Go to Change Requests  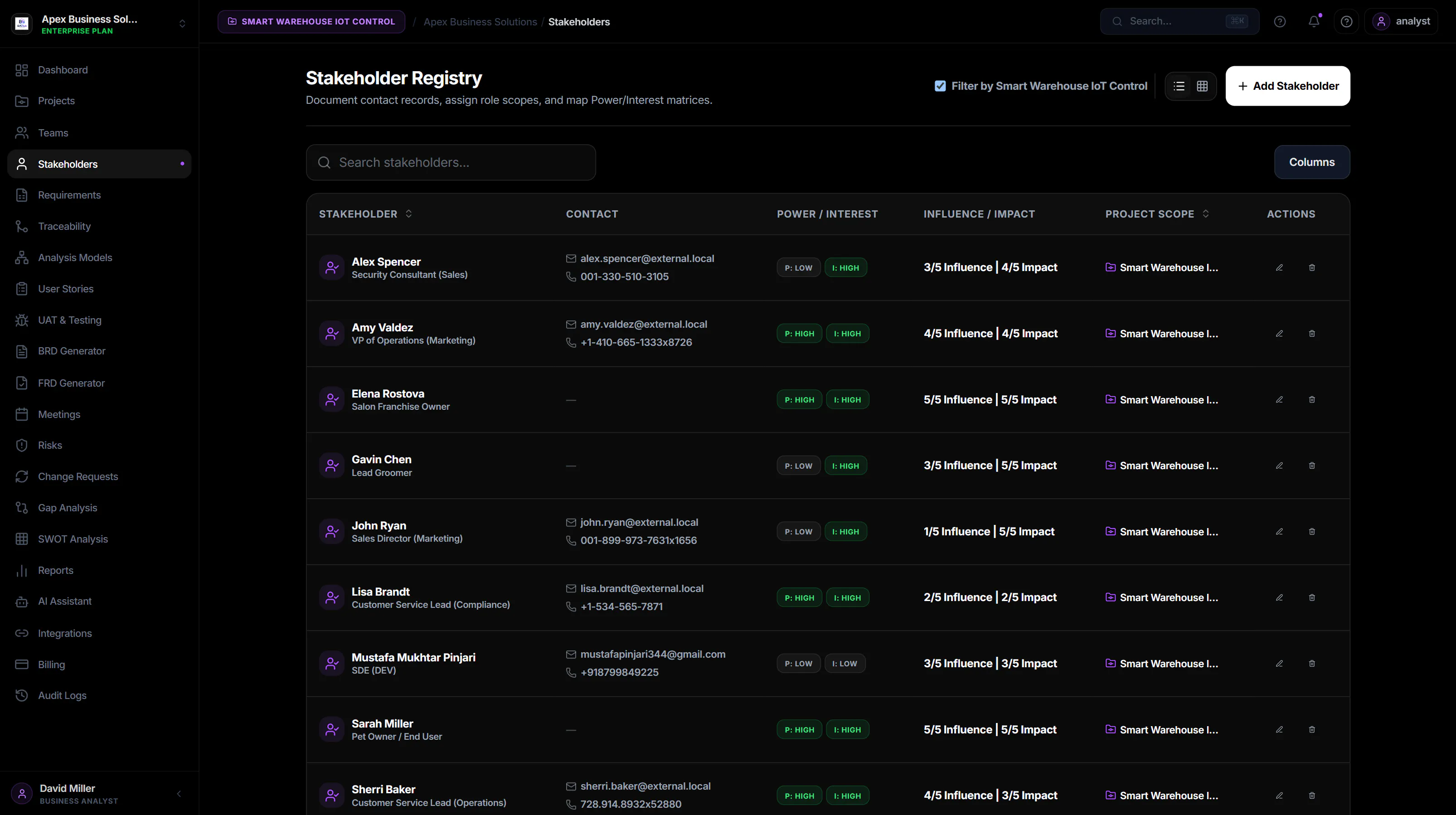[x=99, y=476]
